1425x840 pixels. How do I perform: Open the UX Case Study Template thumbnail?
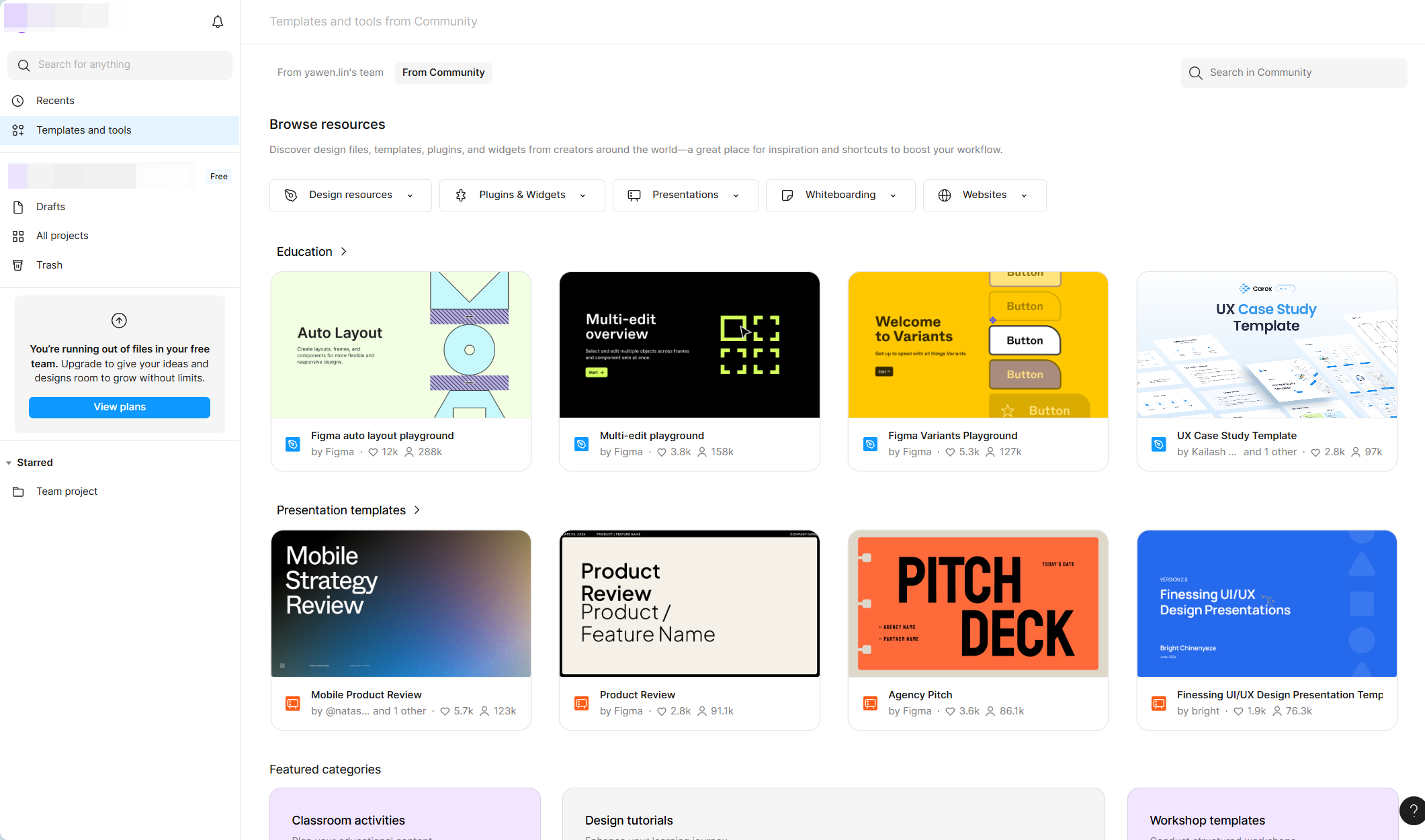tap(1267, 344)
